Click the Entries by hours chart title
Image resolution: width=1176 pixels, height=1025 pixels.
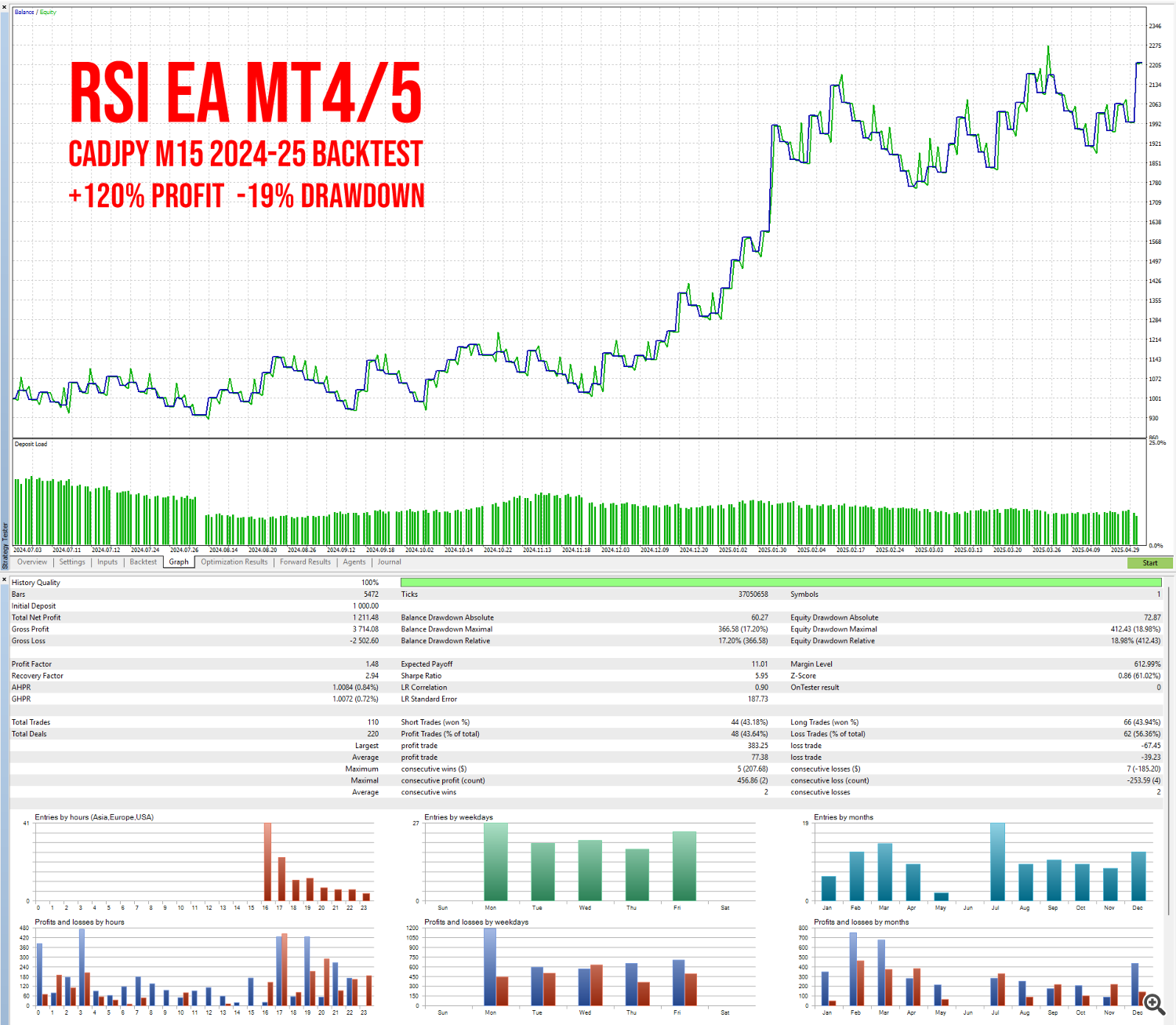click(94, 817)
